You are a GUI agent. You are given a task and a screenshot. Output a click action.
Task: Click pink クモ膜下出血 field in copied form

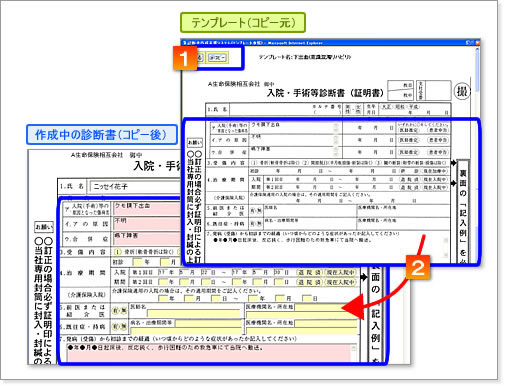(x=147, y=209)
